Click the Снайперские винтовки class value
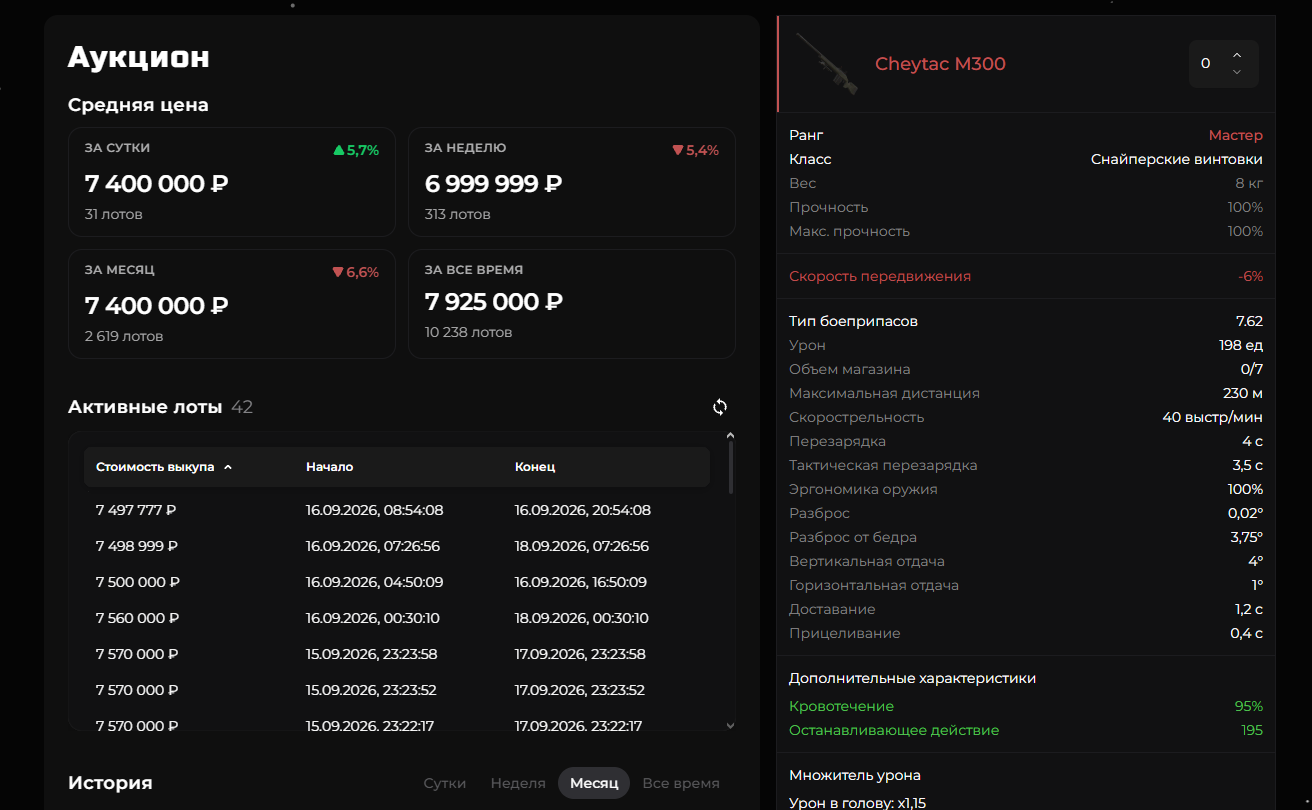Screen dimensions: 1312x810 coord(1177,159)
